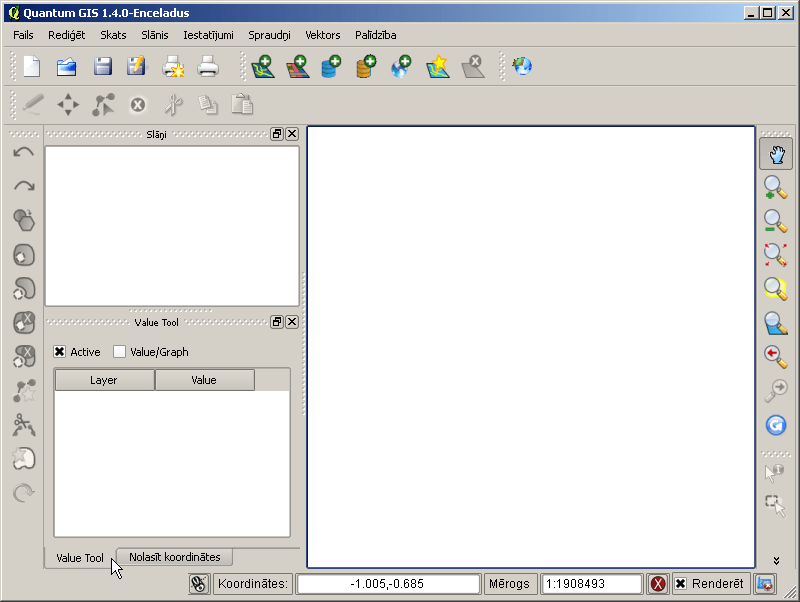
Task: Open the Slānis menu
Action: (155, 35)
